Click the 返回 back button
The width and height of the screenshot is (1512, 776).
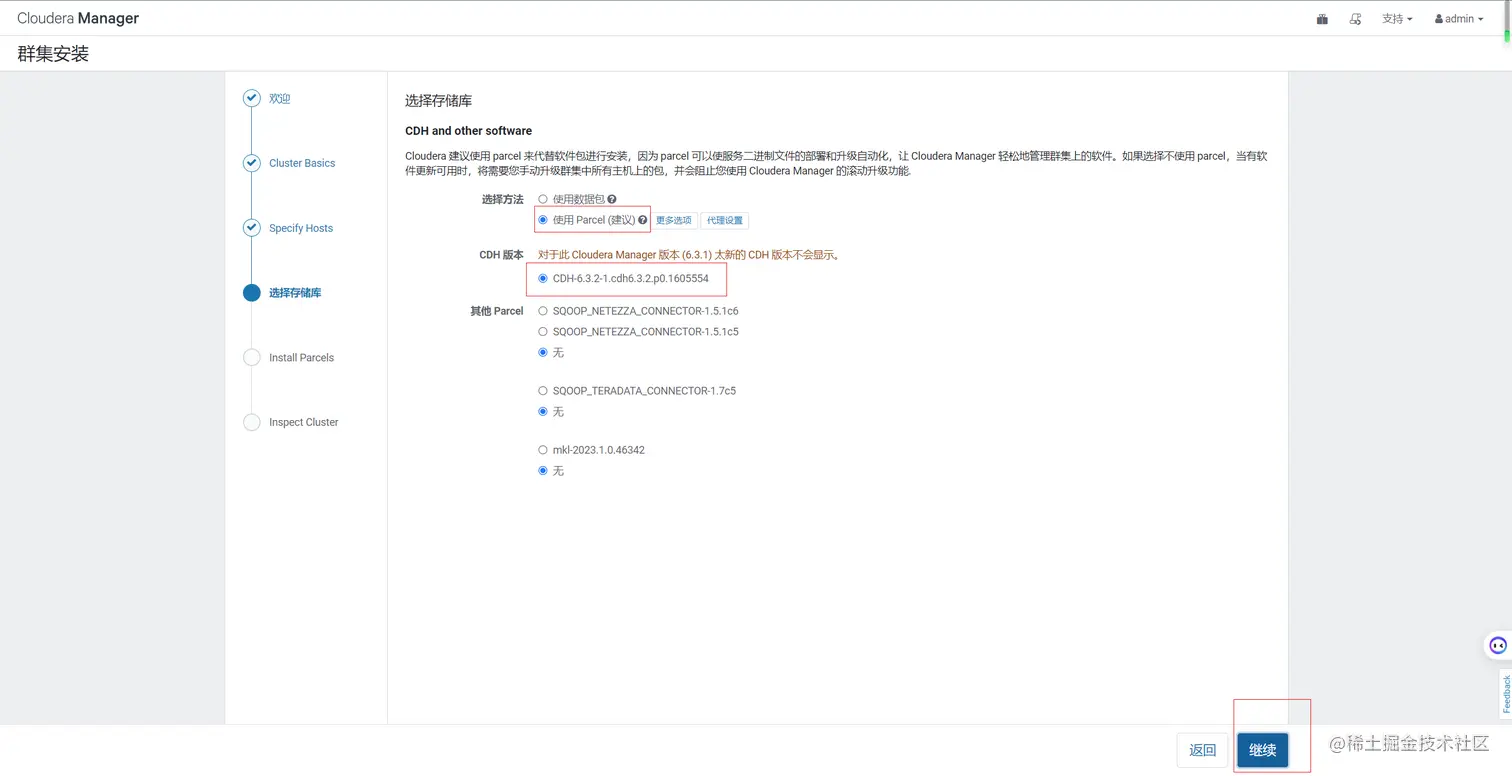(x=1202, y=750)
